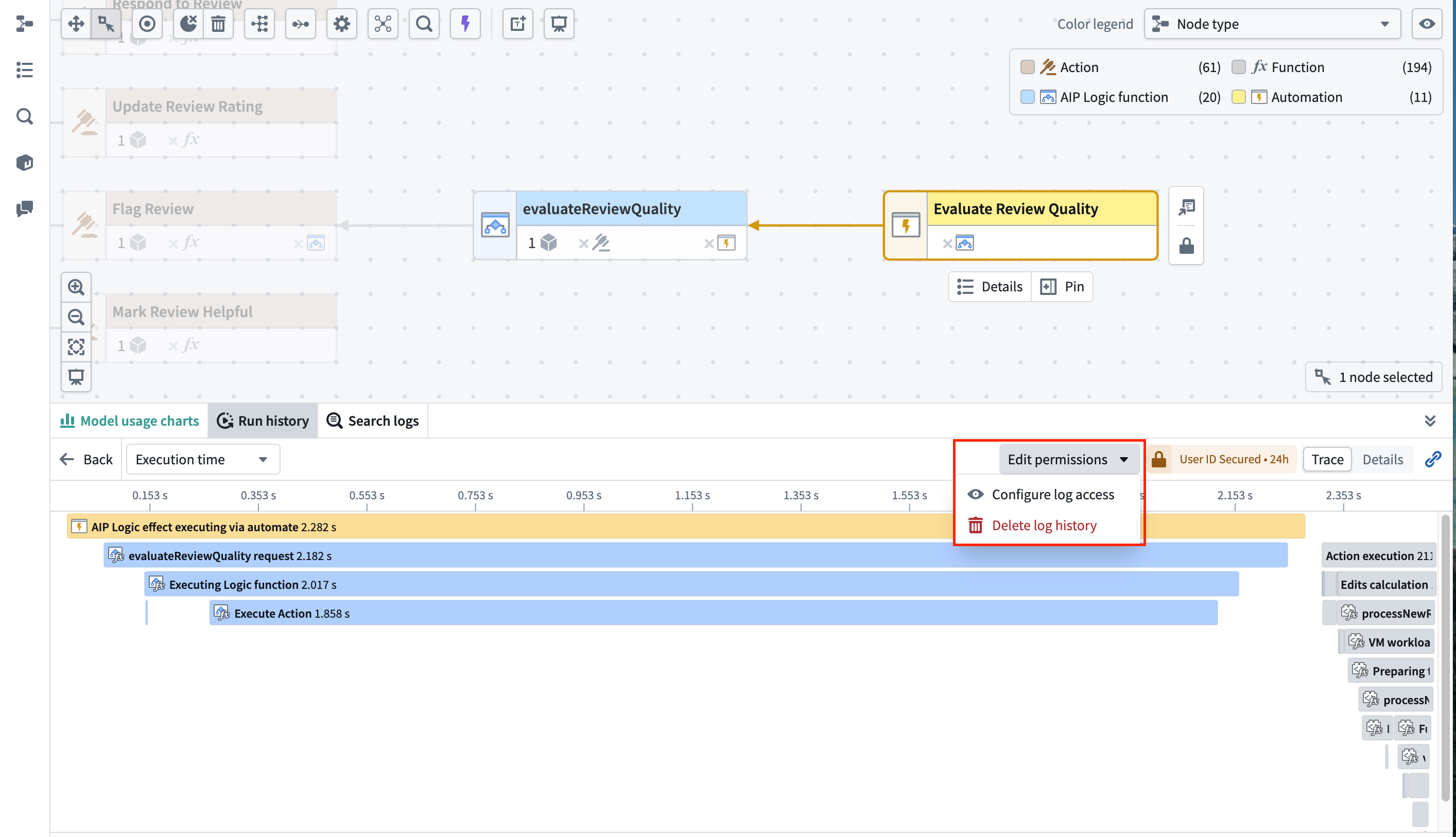Switch view to Details toggle
Screen dimensions: 1456x837
(x=1382, y=459)
